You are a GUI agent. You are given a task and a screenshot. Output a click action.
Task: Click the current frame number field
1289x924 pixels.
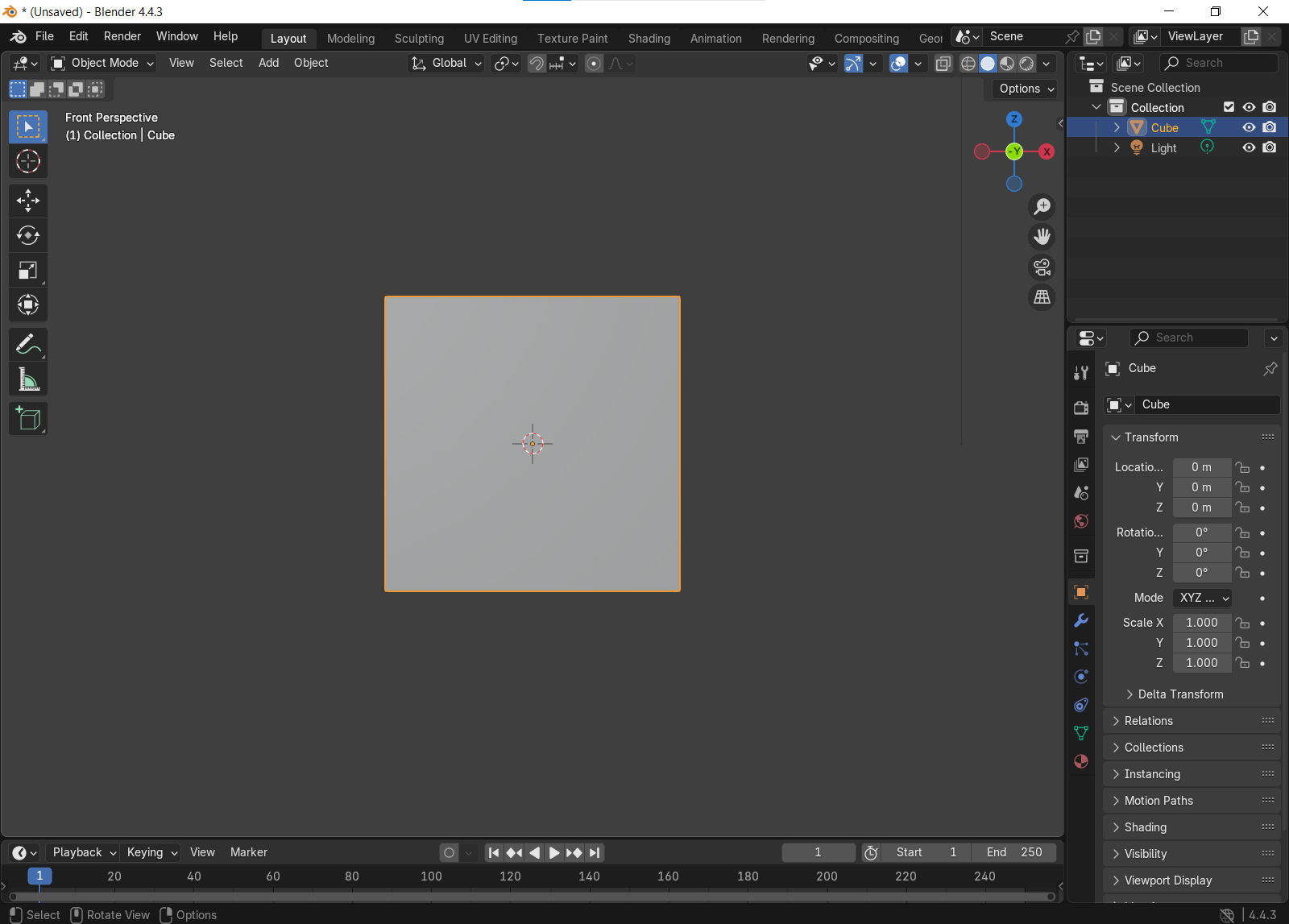pyautogui.click(x=819, y=852)
